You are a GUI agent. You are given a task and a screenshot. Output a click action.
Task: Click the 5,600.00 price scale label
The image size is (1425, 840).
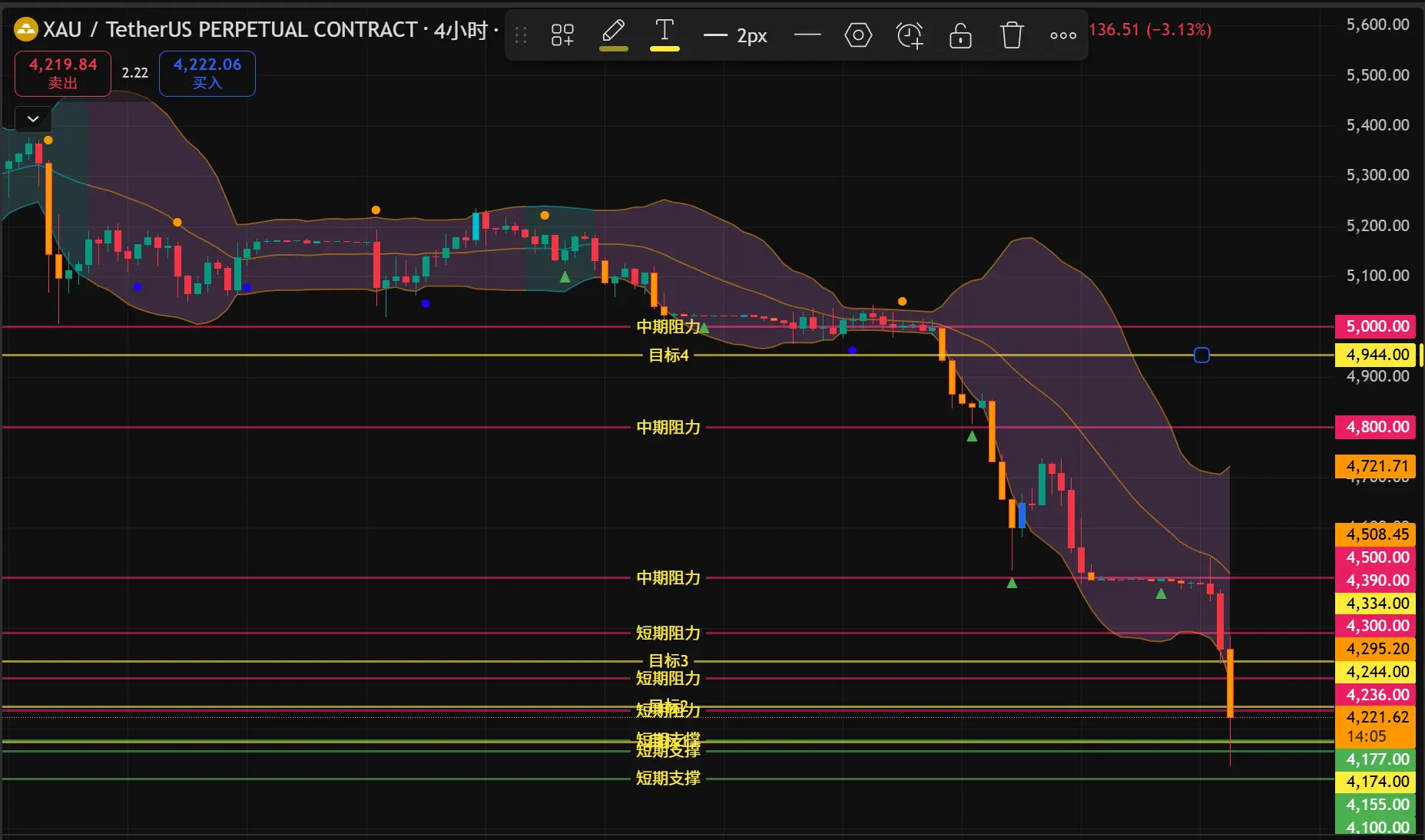1378,25
